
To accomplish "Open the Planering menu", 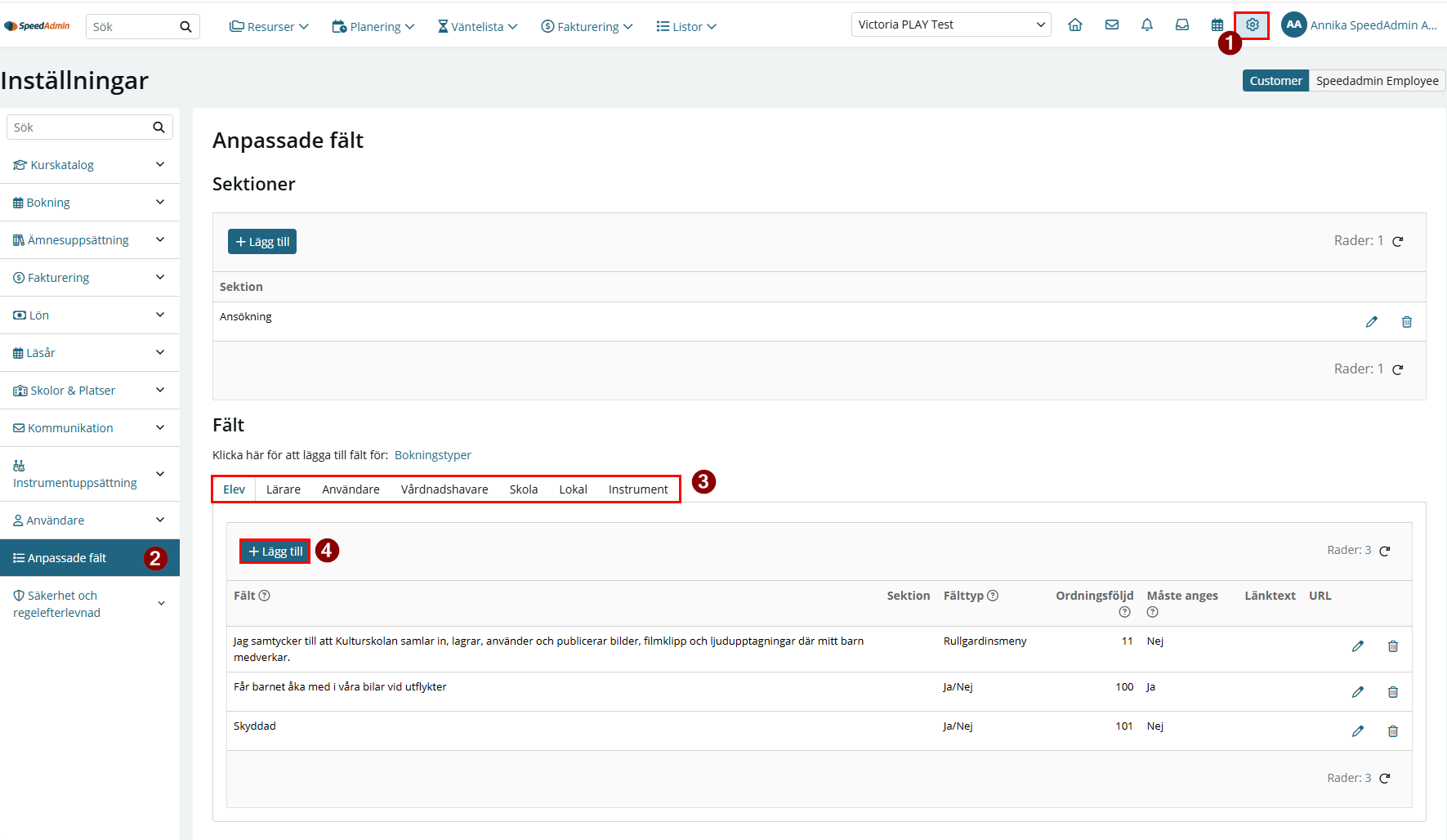I will click(x=373, y=27).
